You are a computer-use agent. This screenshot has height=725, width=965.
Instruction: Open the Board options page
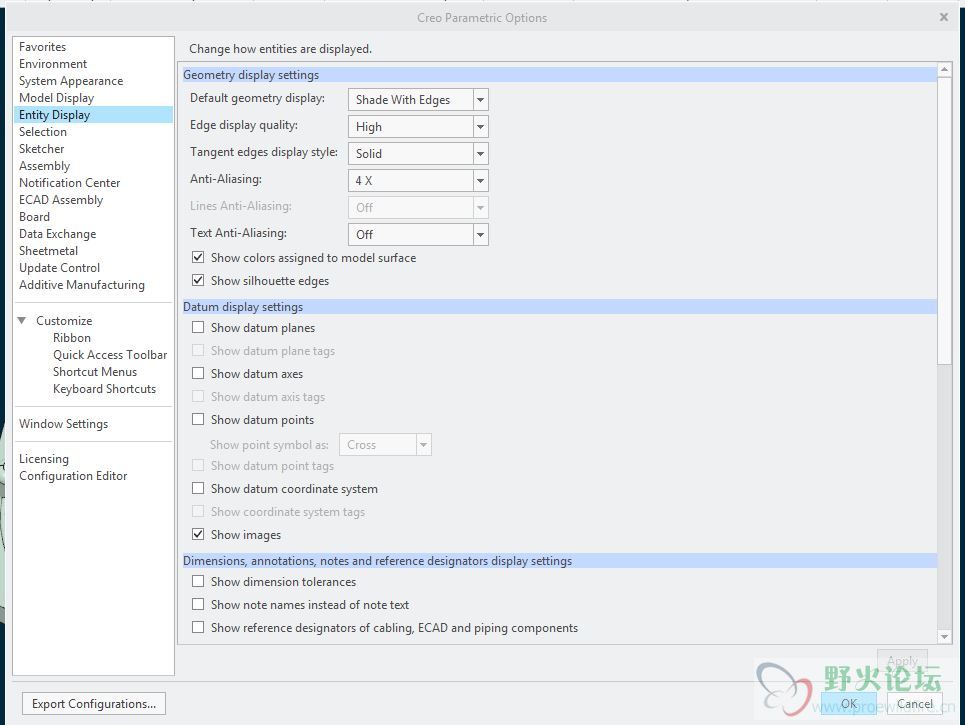(34, 217)
